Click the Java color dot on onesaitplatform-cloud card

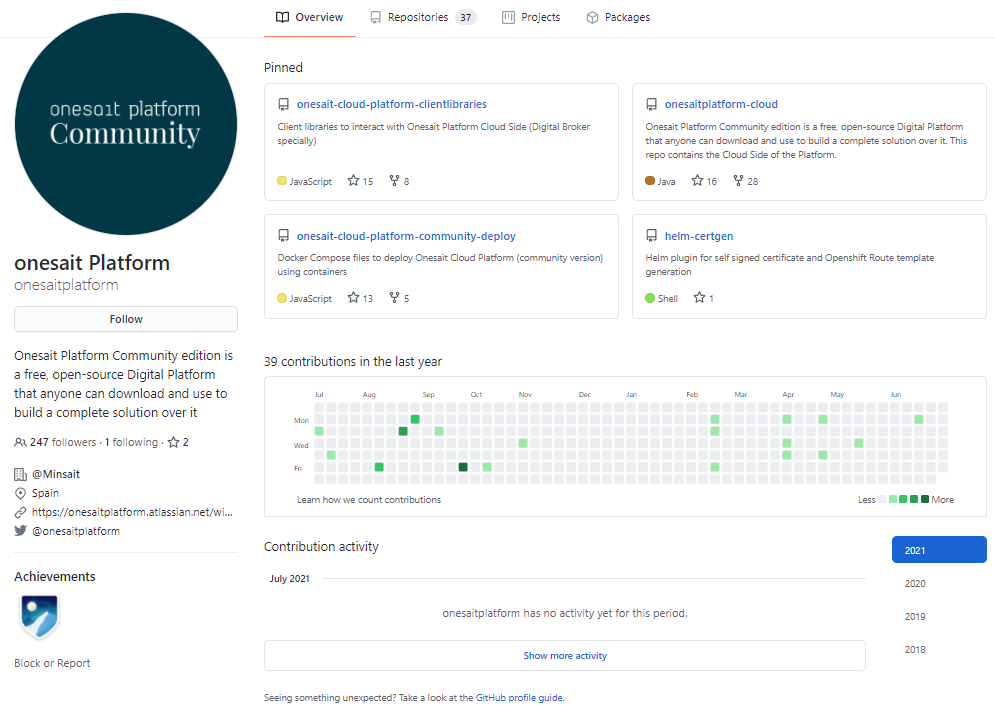650,181
